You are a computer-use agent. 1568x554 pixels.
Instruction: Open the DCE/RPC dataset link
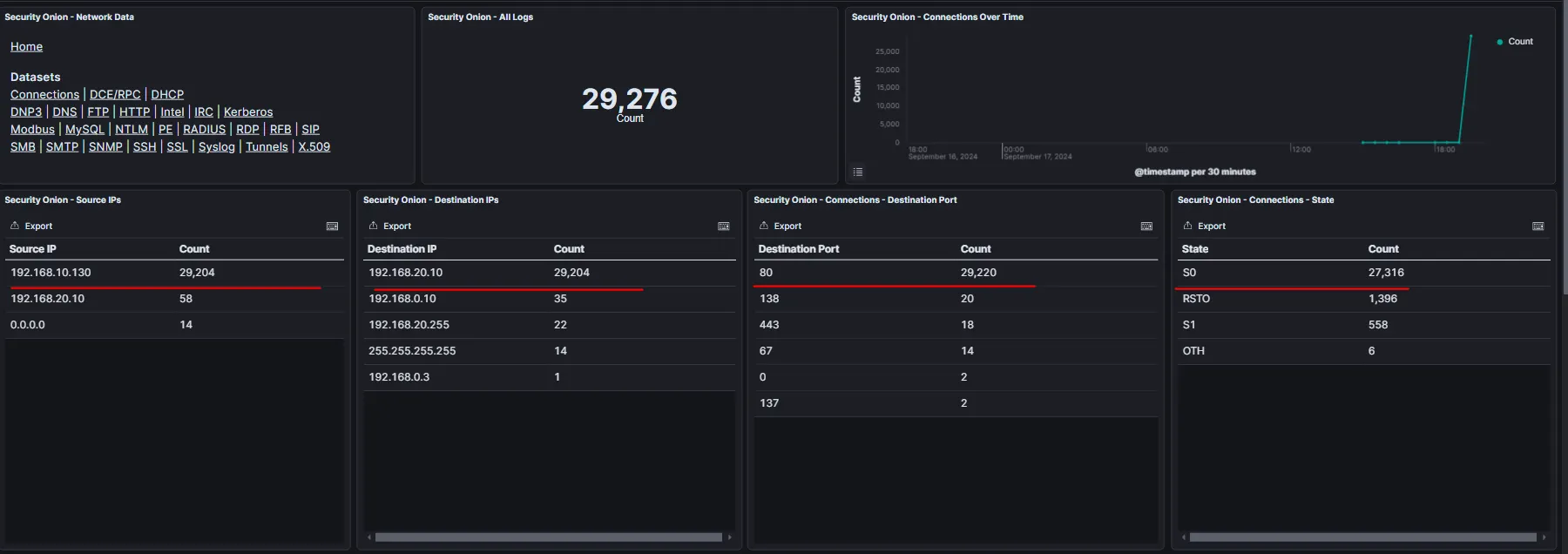click(115, 95)
